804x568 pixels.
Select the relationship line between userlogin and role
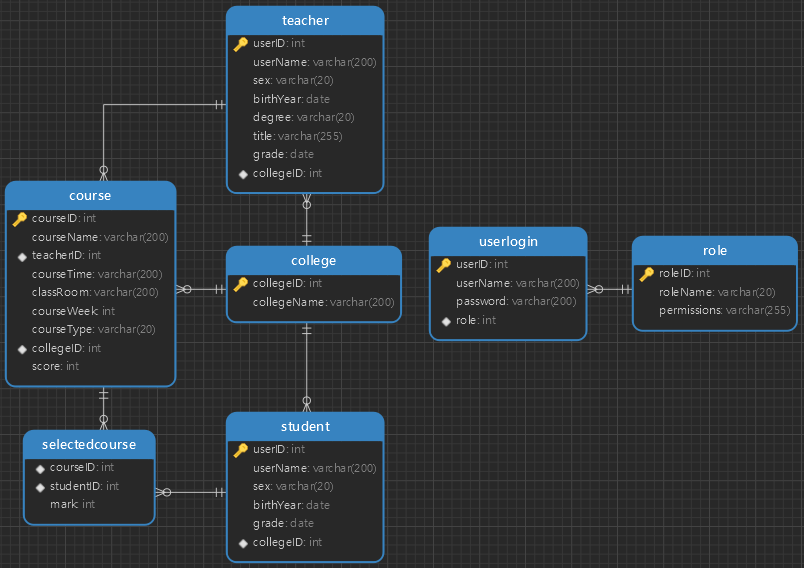(x=610, y=289)
